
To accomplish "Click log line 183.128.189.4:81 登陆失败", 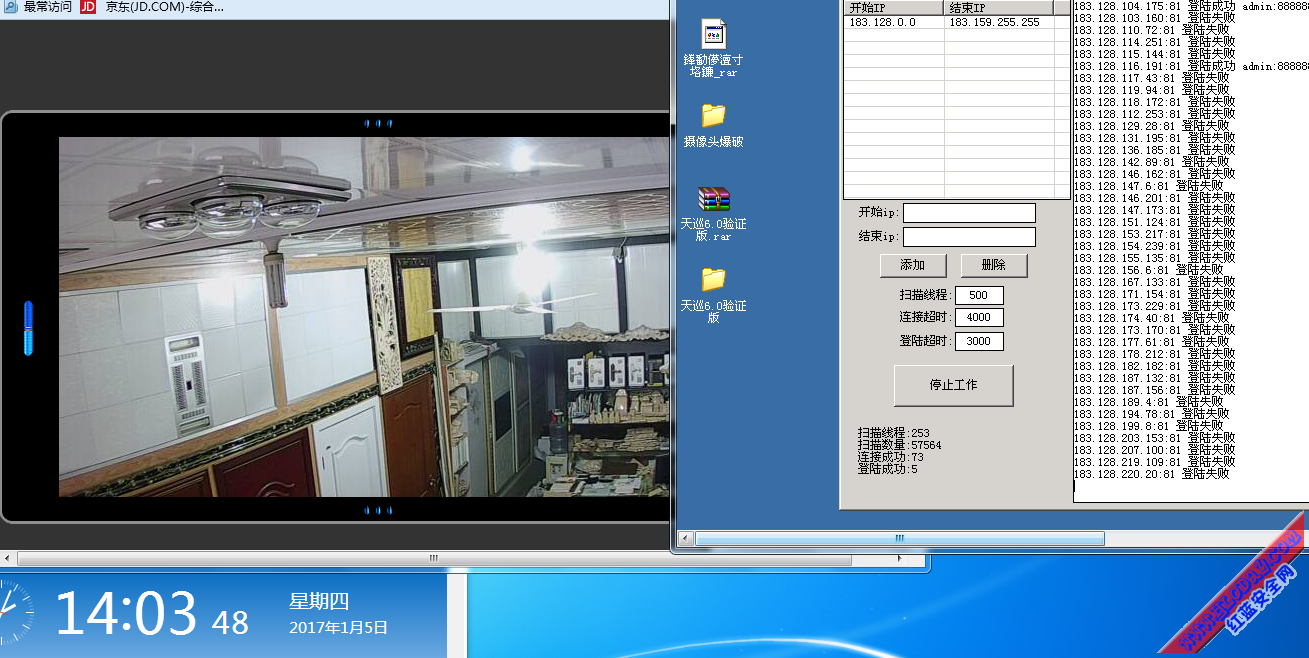I will tap(1149, 402).
